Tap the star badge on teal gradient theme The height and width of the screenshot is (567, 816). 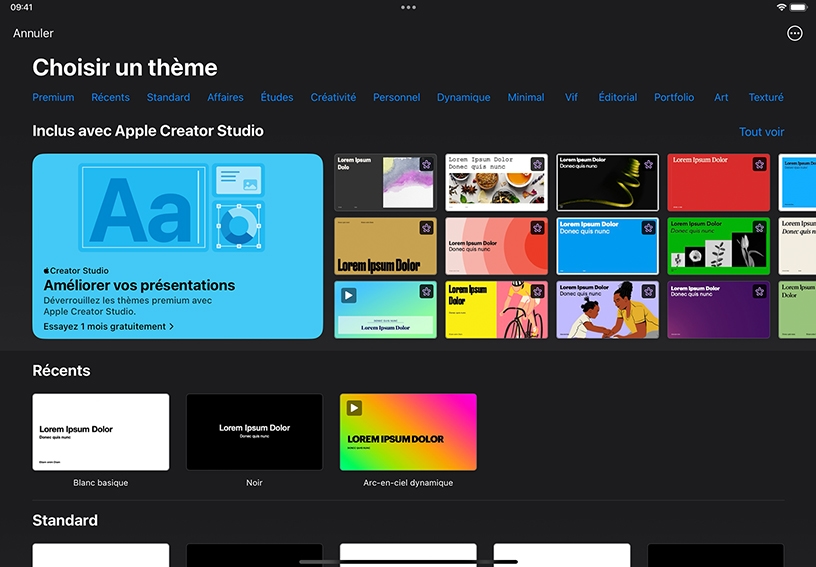tap(426, 291)
